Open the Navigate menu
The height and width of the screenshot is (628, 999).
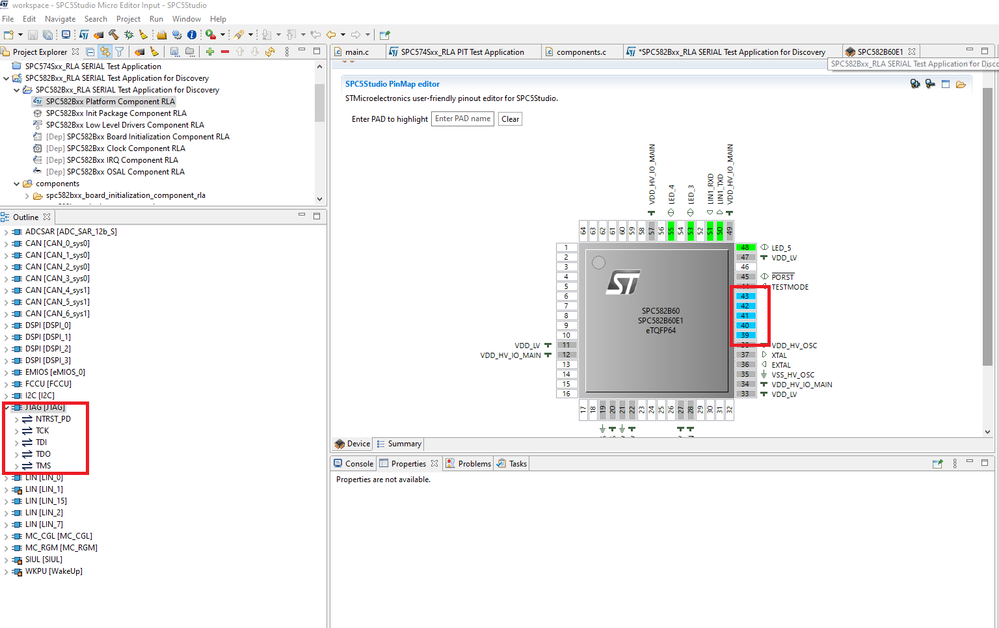click(x=60, y=19)
